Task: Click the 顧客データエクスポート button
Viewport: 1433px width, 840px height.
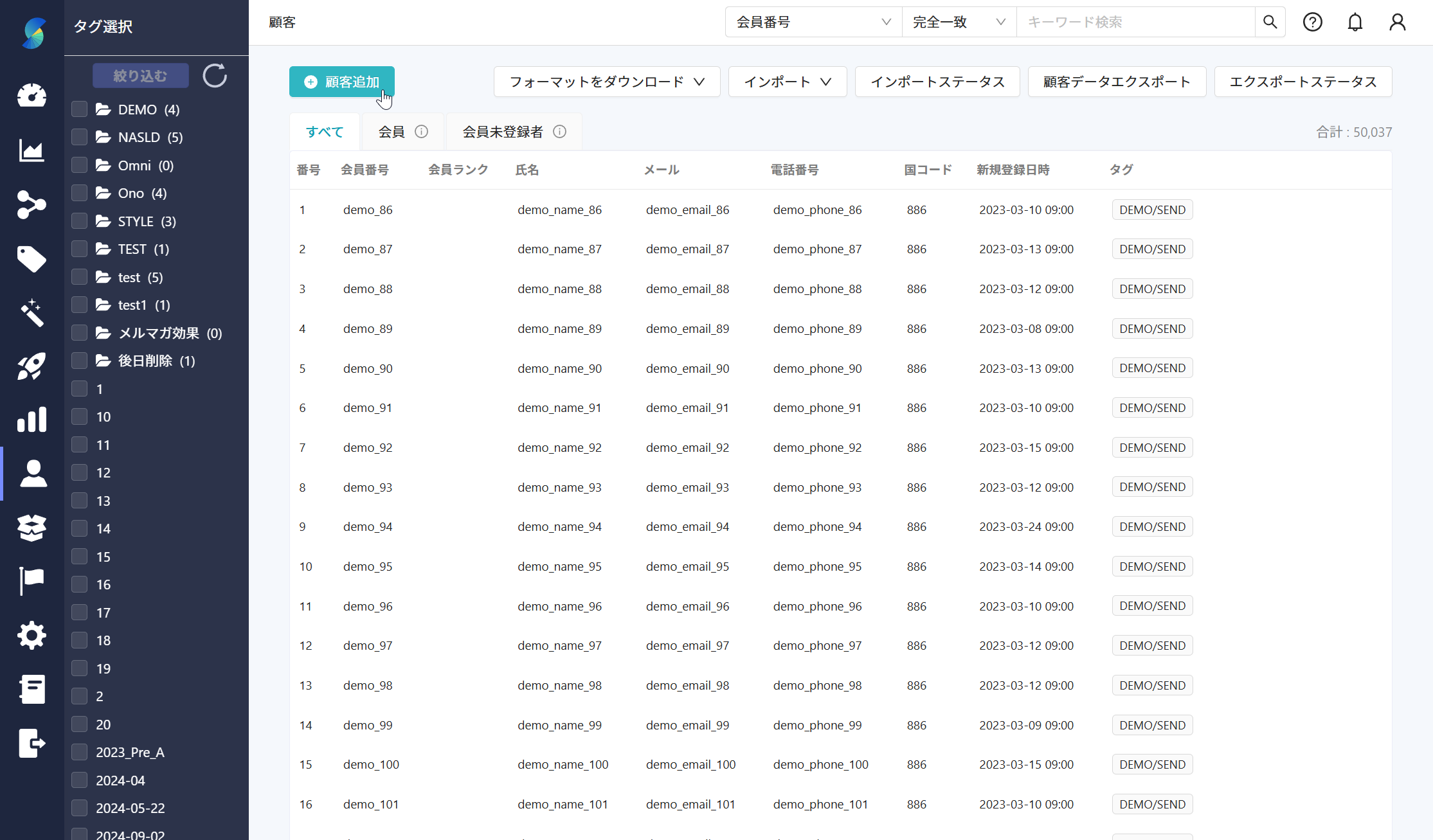Action: click(x=1117, y=82)
